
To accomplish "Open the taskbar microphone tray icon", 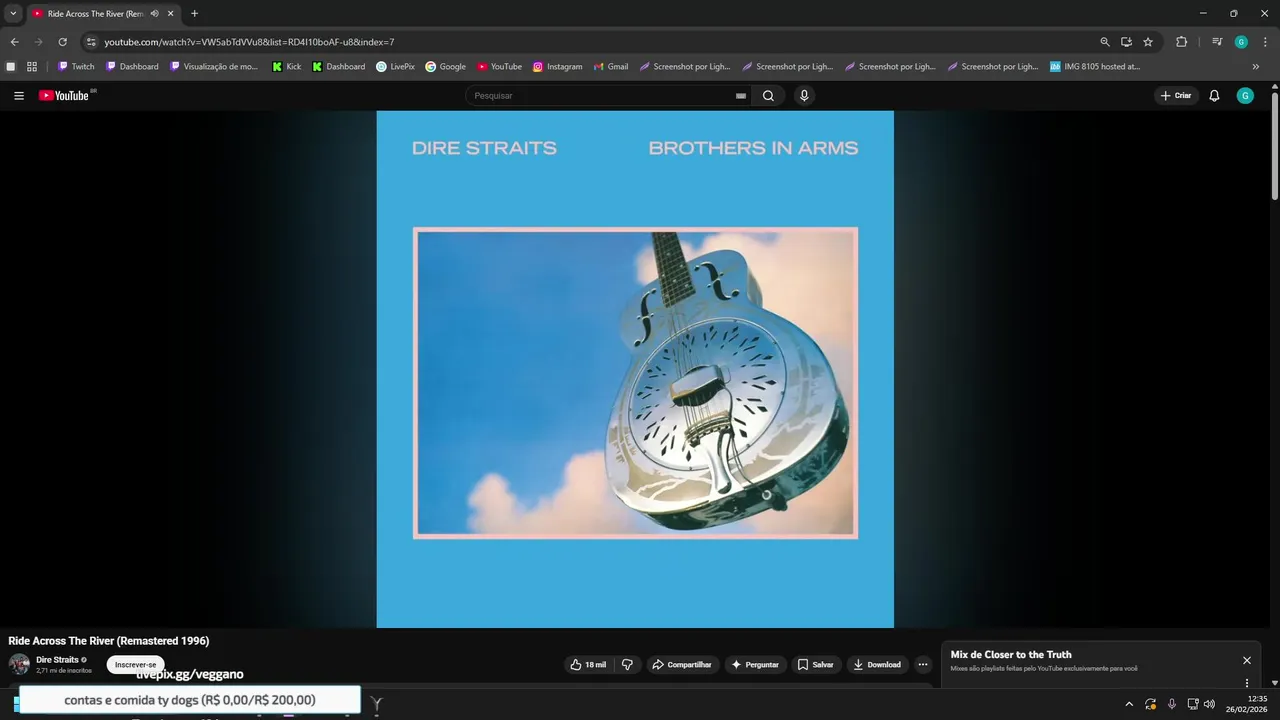I will point(1172,704).
